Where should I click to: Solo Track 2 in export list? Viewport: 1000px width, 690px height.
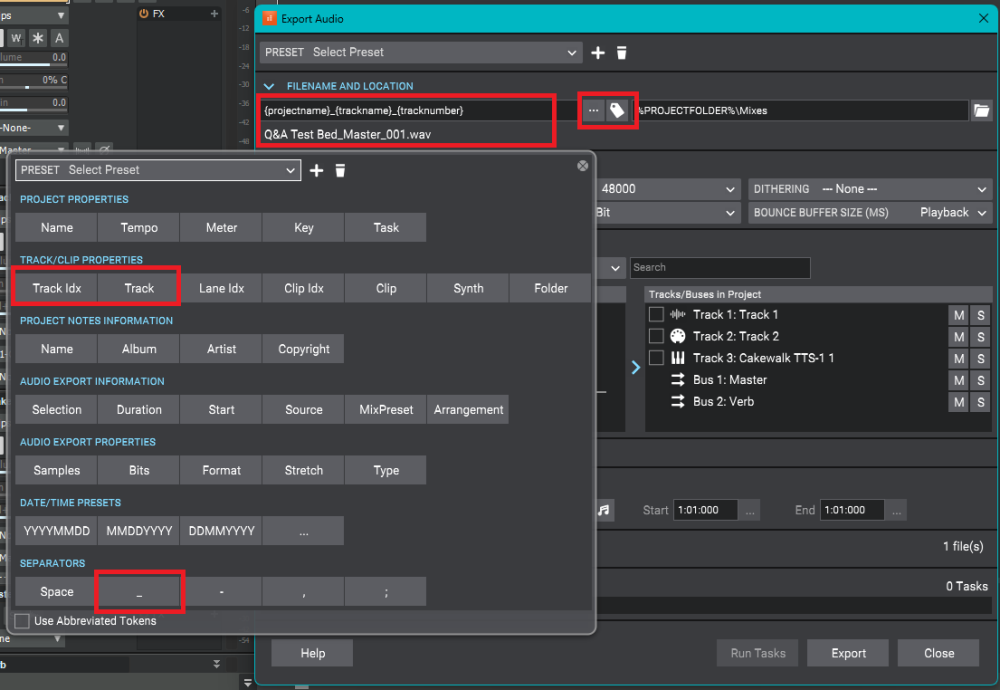coord(981,337)
